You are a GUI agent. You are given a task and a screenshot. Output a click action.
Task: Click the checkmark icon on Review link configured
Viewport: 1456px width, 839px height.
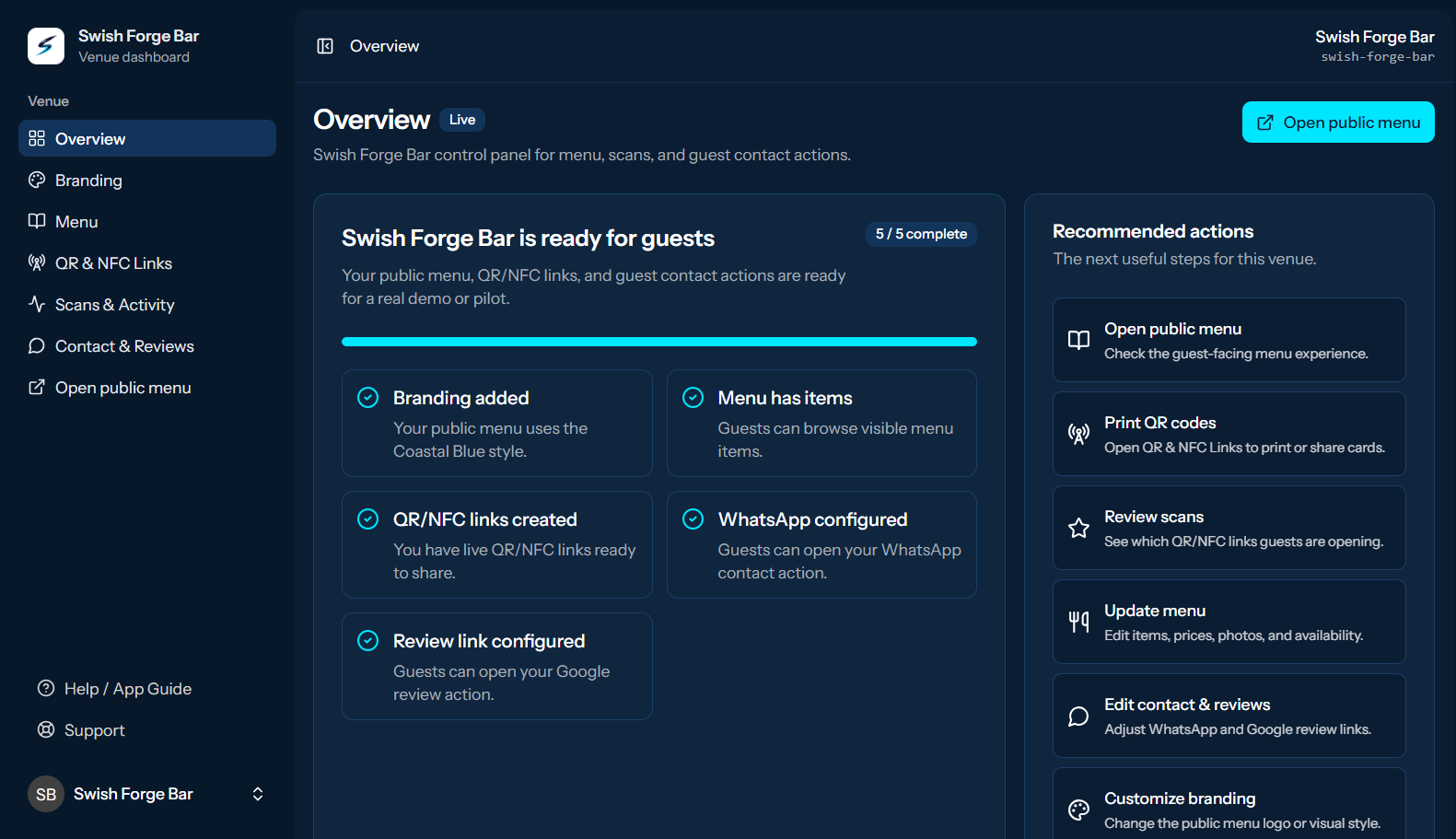point(367,640)
